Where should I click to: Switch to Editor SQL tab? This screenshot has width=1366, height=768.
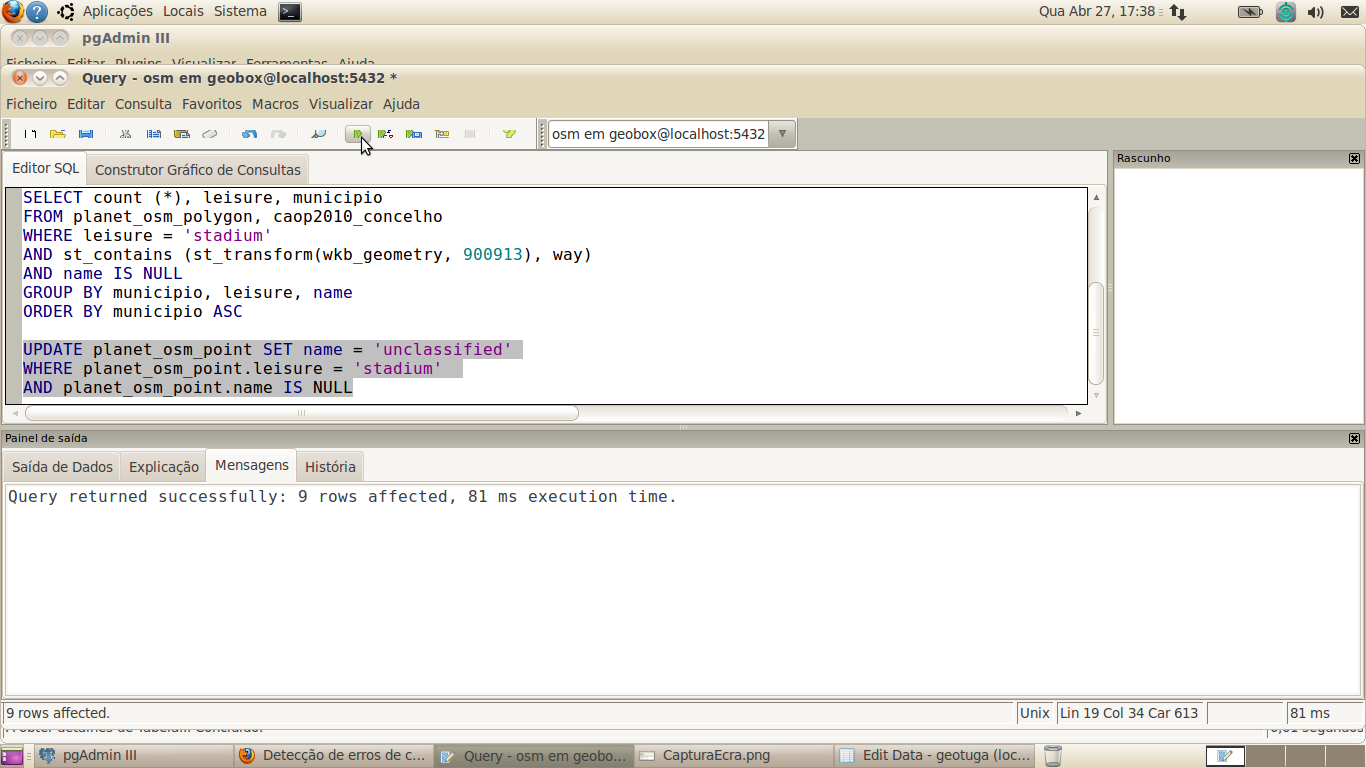(x=45, y=168)
